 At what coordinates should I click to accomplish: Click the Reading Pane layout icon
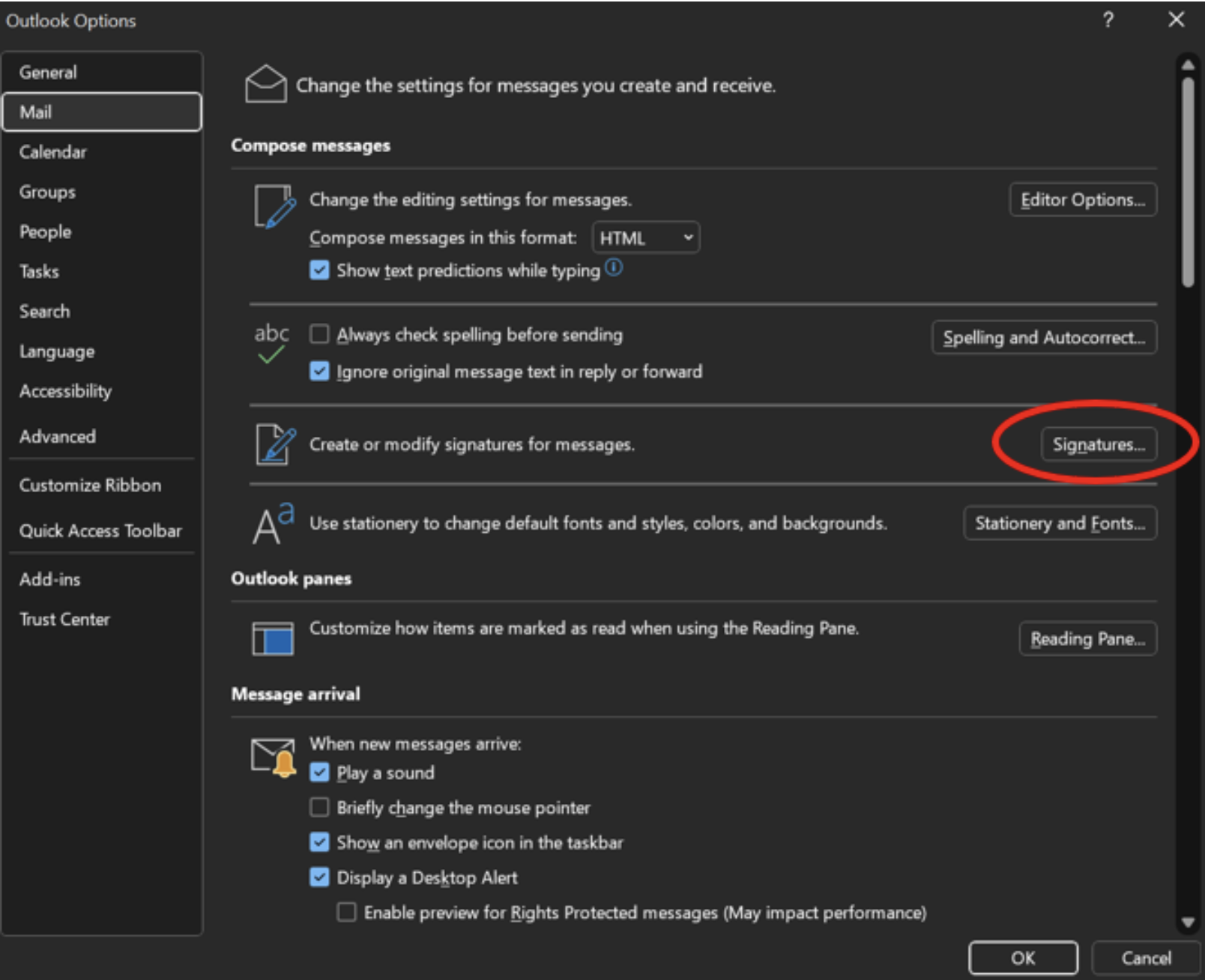pos(272,638)
